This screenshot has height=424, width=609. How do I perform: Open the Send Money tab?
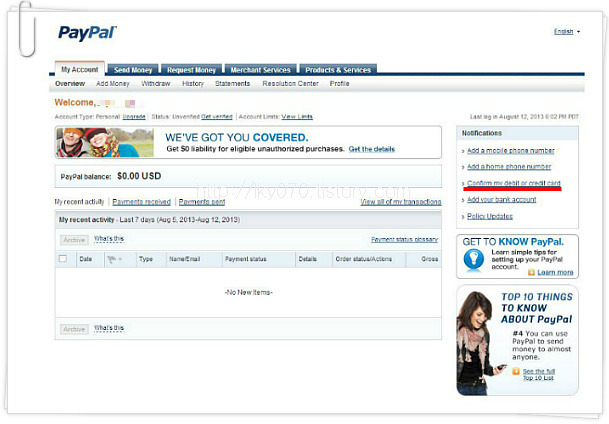(133, 70)
